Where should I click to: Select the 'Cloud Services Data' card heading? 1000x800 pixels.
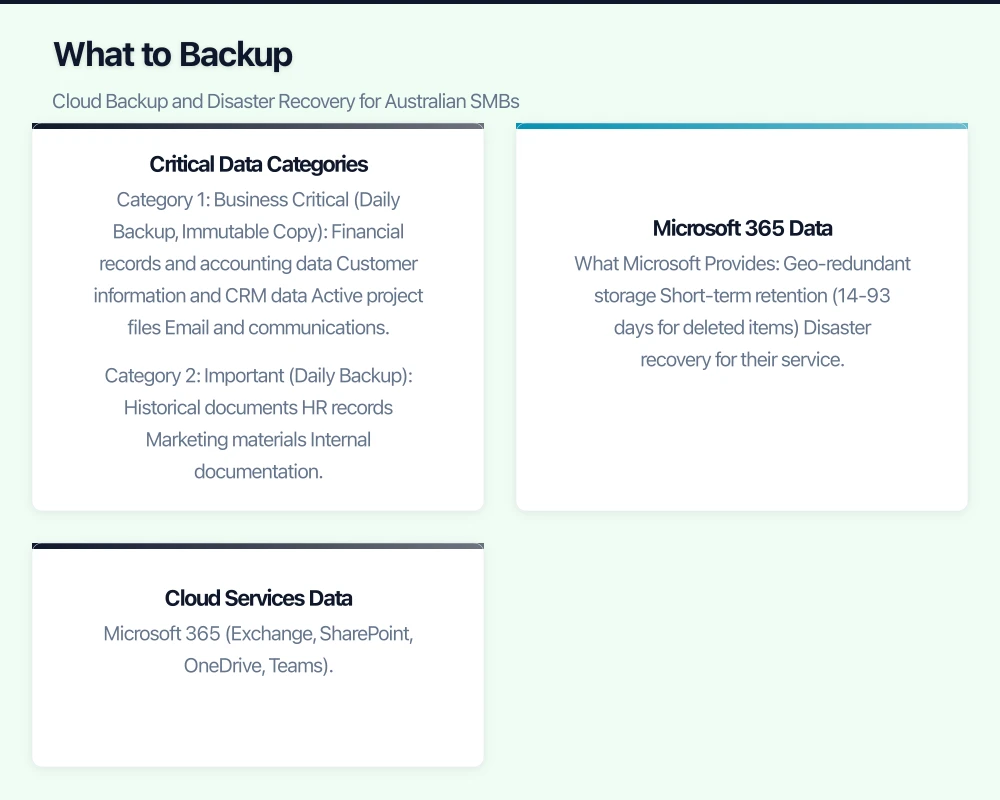[258, 598]
